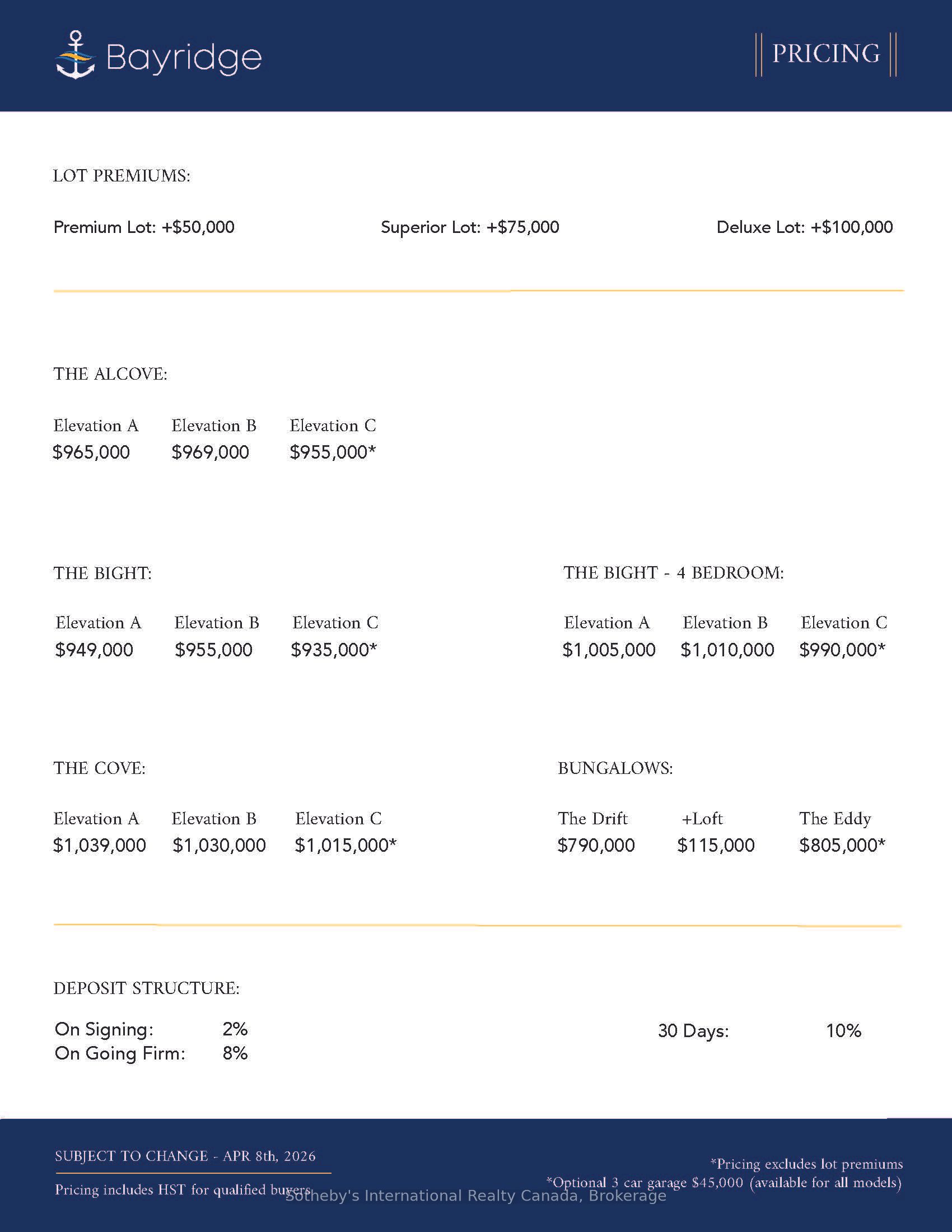Select the Premium Lot +$50,000 text
The width and height of the screenshot is (952, 1232).
click(144, 227)
